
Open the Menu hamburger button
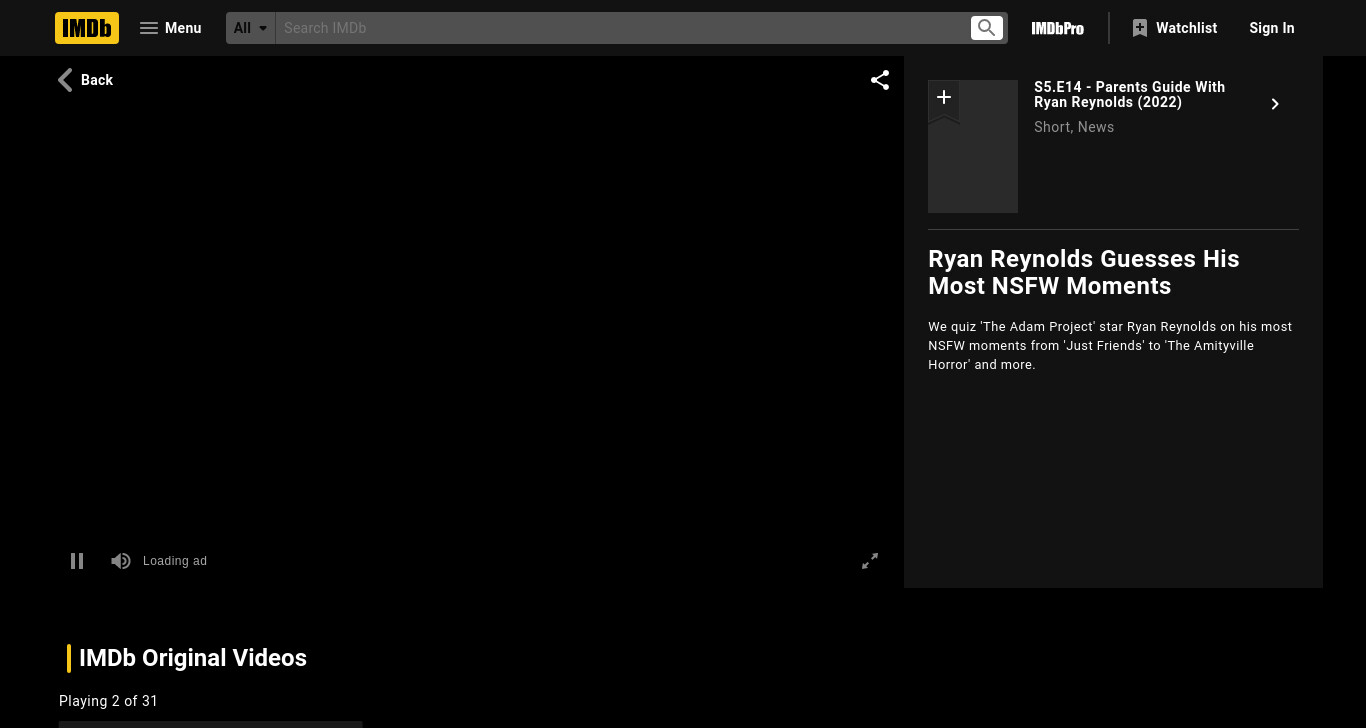(170, 28)
